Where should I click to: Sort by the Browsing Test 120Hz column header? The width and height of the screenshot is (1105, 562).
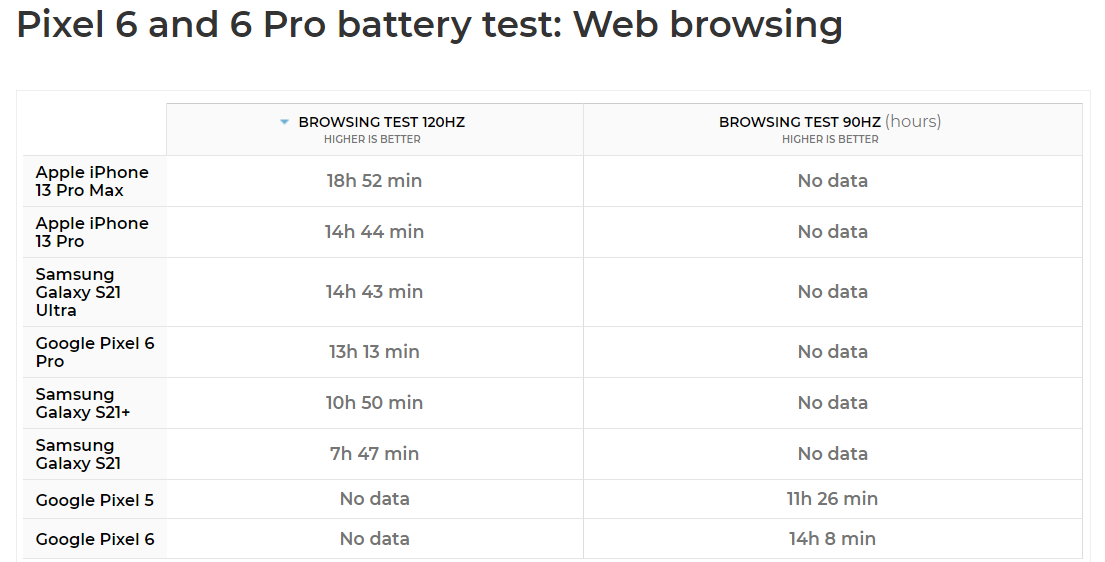[381, 122]
